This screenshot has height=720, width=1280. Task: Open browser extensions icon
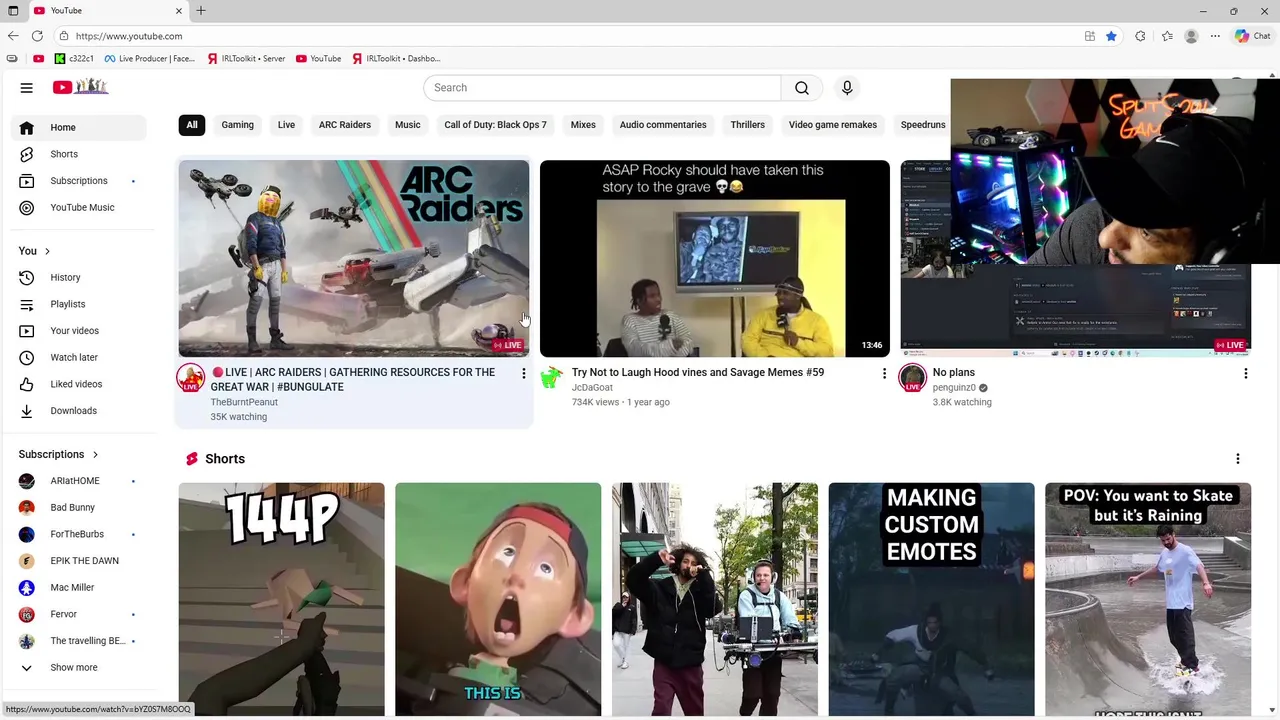click(x=1140, y=36)
